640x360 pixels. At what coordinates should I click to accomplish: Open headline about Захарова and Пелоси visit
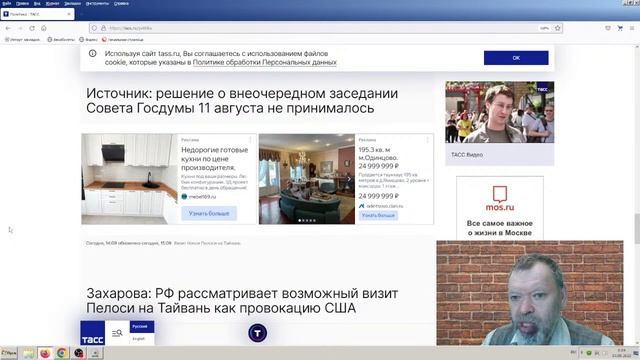(242, 300)
